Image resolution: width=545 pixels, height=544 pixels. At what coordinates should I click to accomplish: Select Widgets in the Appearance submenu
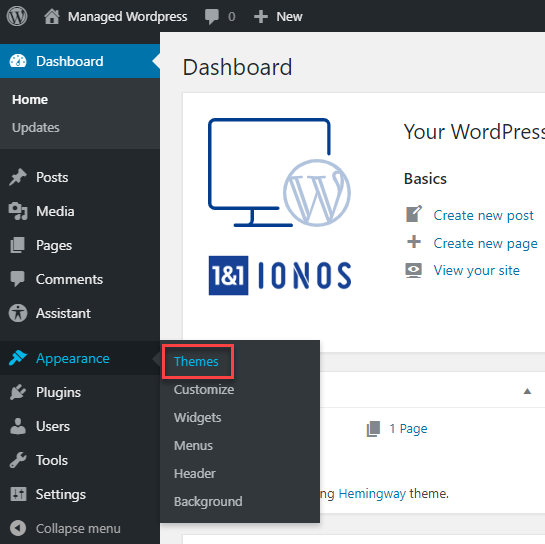pyautogui.click(x=197, y=417)
